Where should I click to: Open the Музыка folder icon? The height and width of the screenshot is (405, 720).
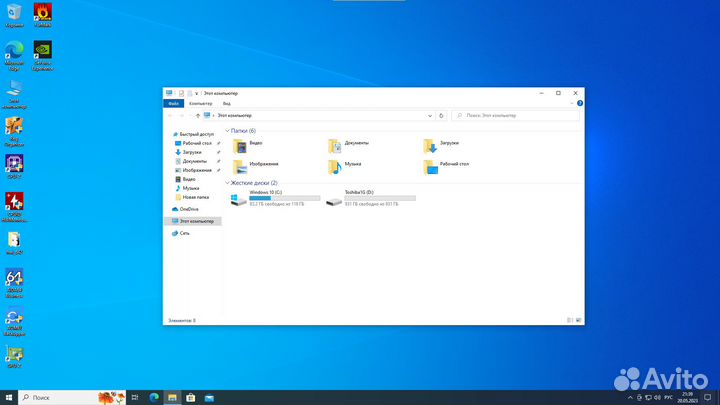[x=334, y=165]
